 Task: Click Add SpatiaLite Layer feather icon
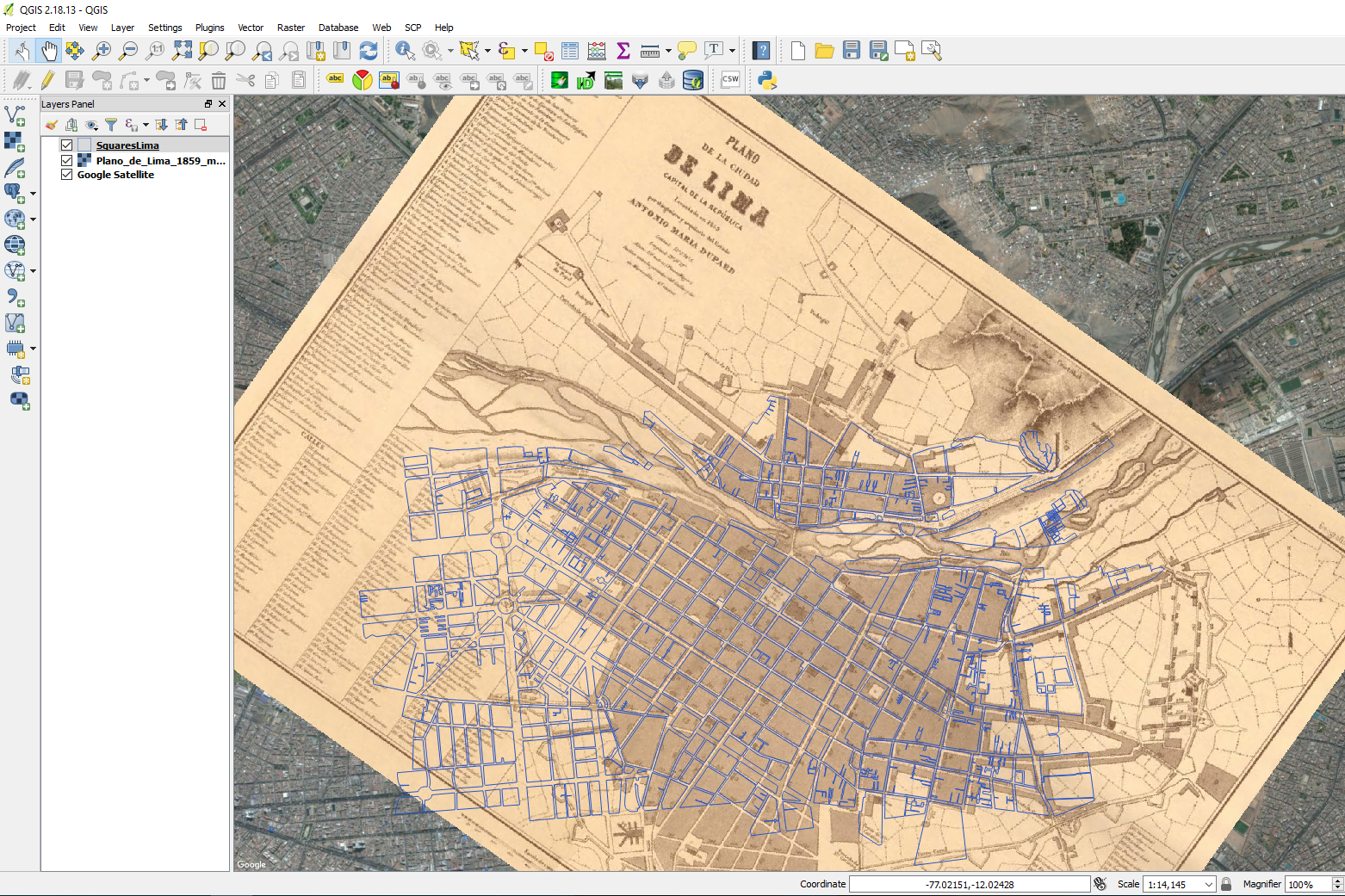click(15, 168)
